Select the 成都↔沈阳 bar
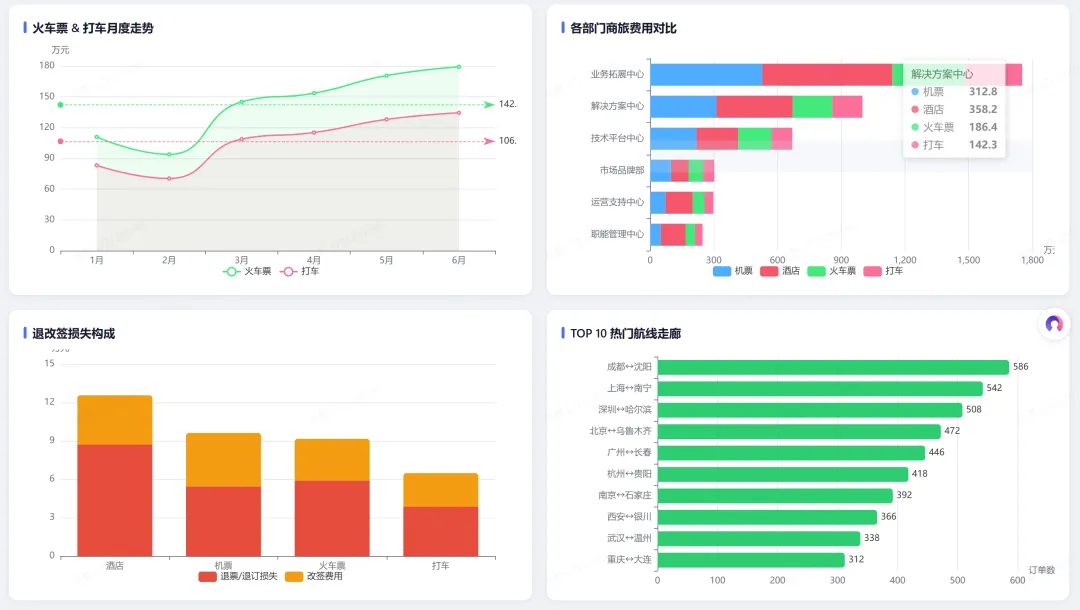1080x610 pixels. point(833,367)
